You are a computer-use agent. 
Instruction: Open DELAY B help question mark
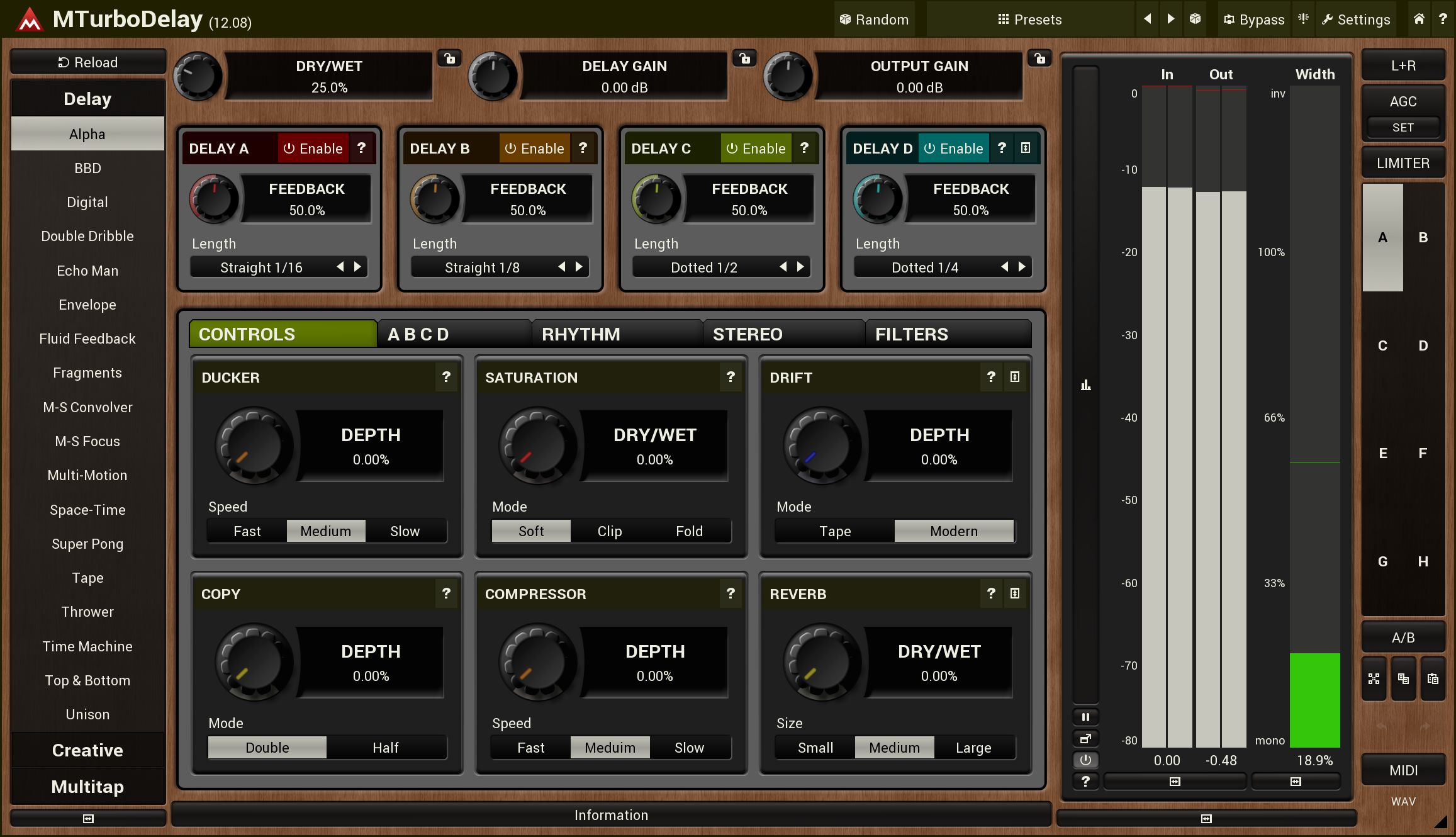(583, 148)
